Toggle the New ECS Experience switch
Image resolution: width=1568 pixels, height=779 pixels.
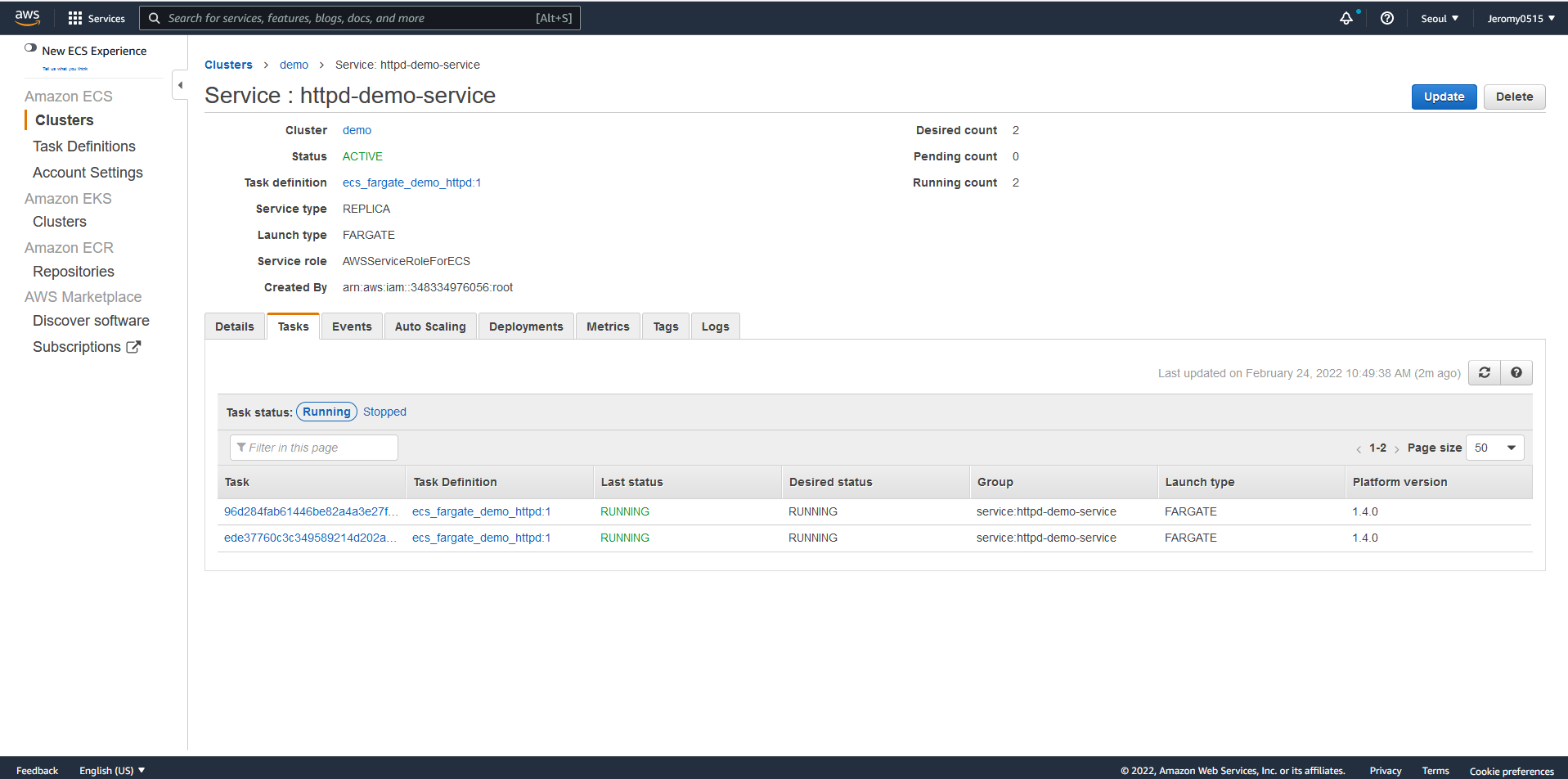tap(30, 48)
